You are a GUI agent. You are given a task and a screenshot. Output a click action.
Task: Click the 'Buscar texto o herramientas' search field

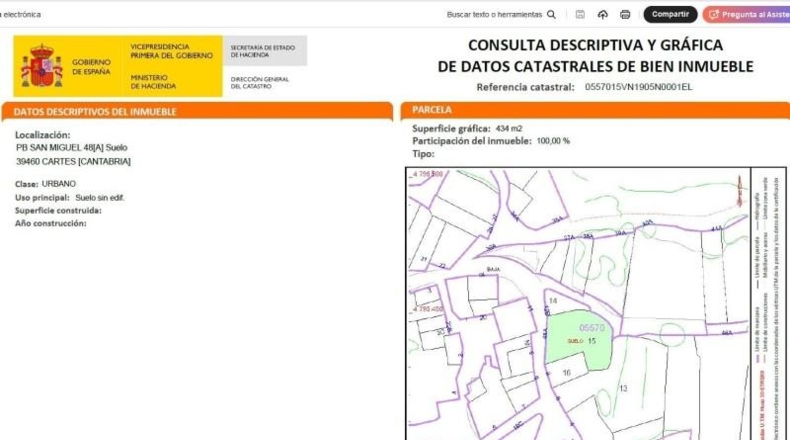pyautogui.click(x=494, y=15)
